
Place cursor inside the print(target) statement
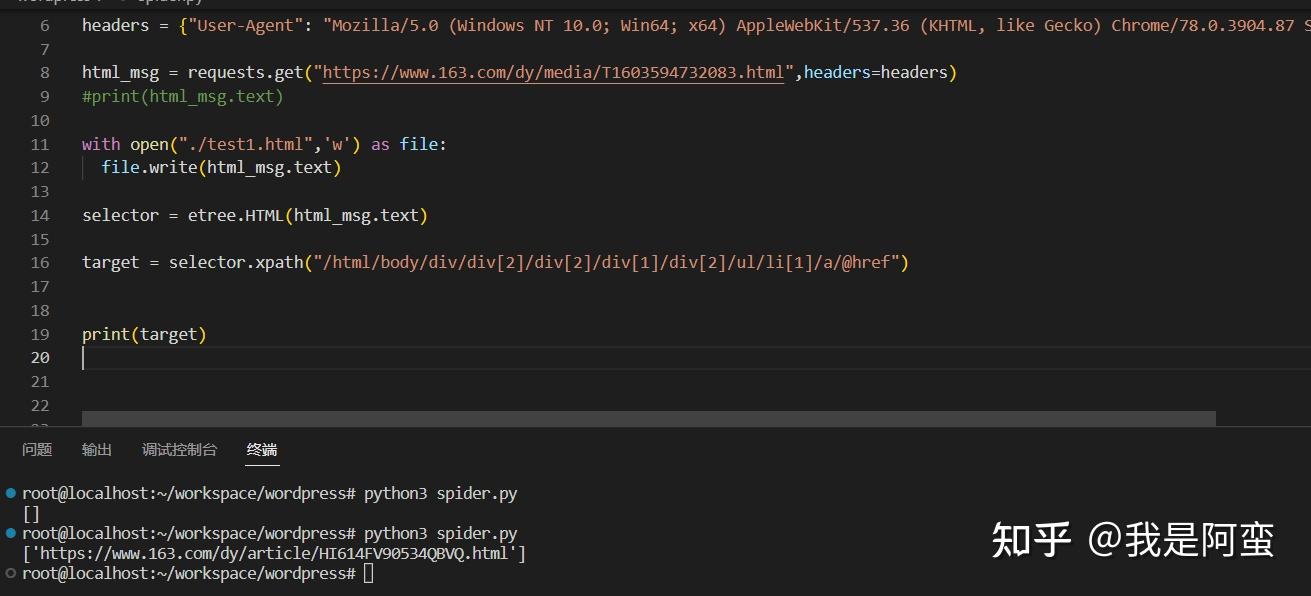pyautogui.click(x=143, y=334)
